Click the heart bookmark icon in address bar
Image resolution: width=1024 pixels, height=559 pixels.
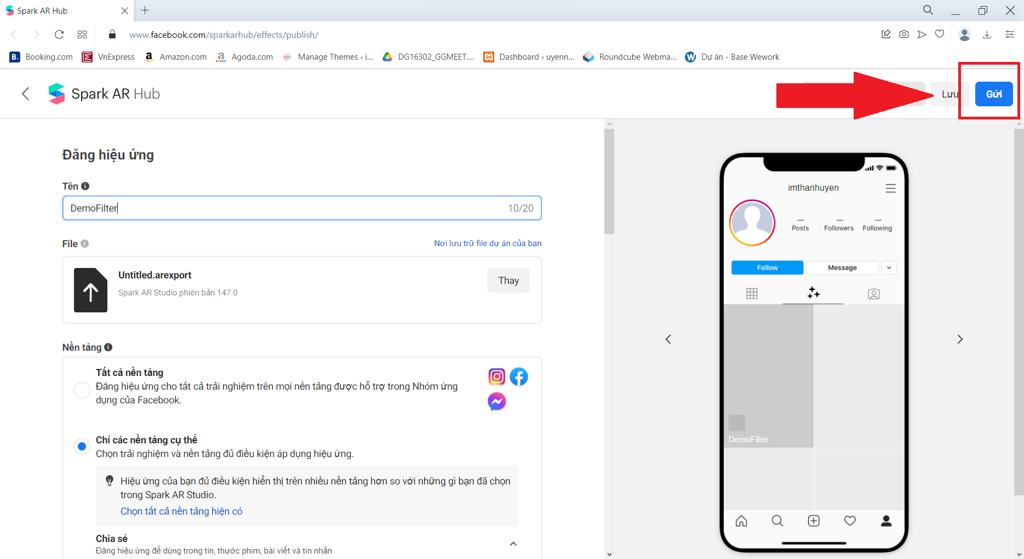pyautogui.click(x=939, y=34)
